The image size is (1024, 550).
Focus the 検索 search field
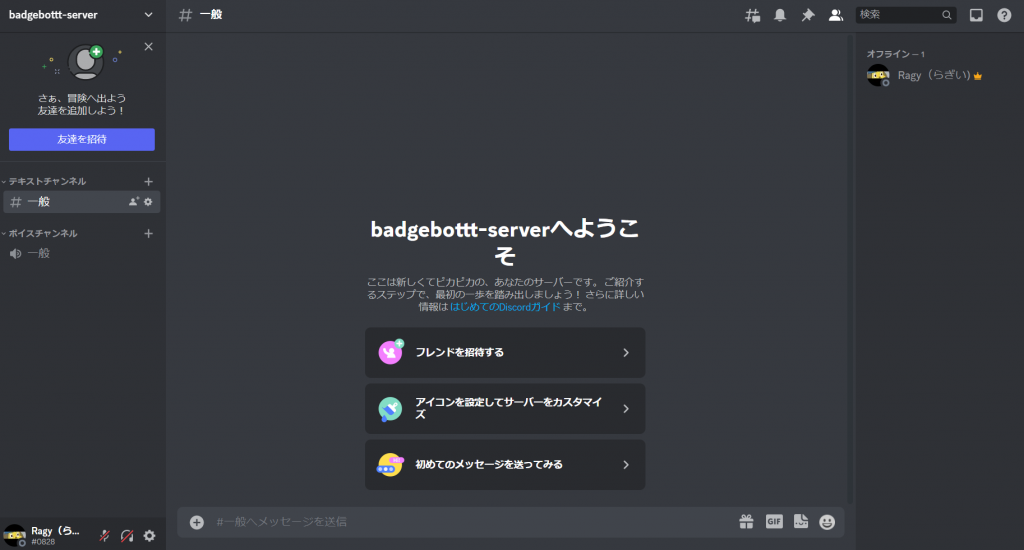click(x=906, y=15)
